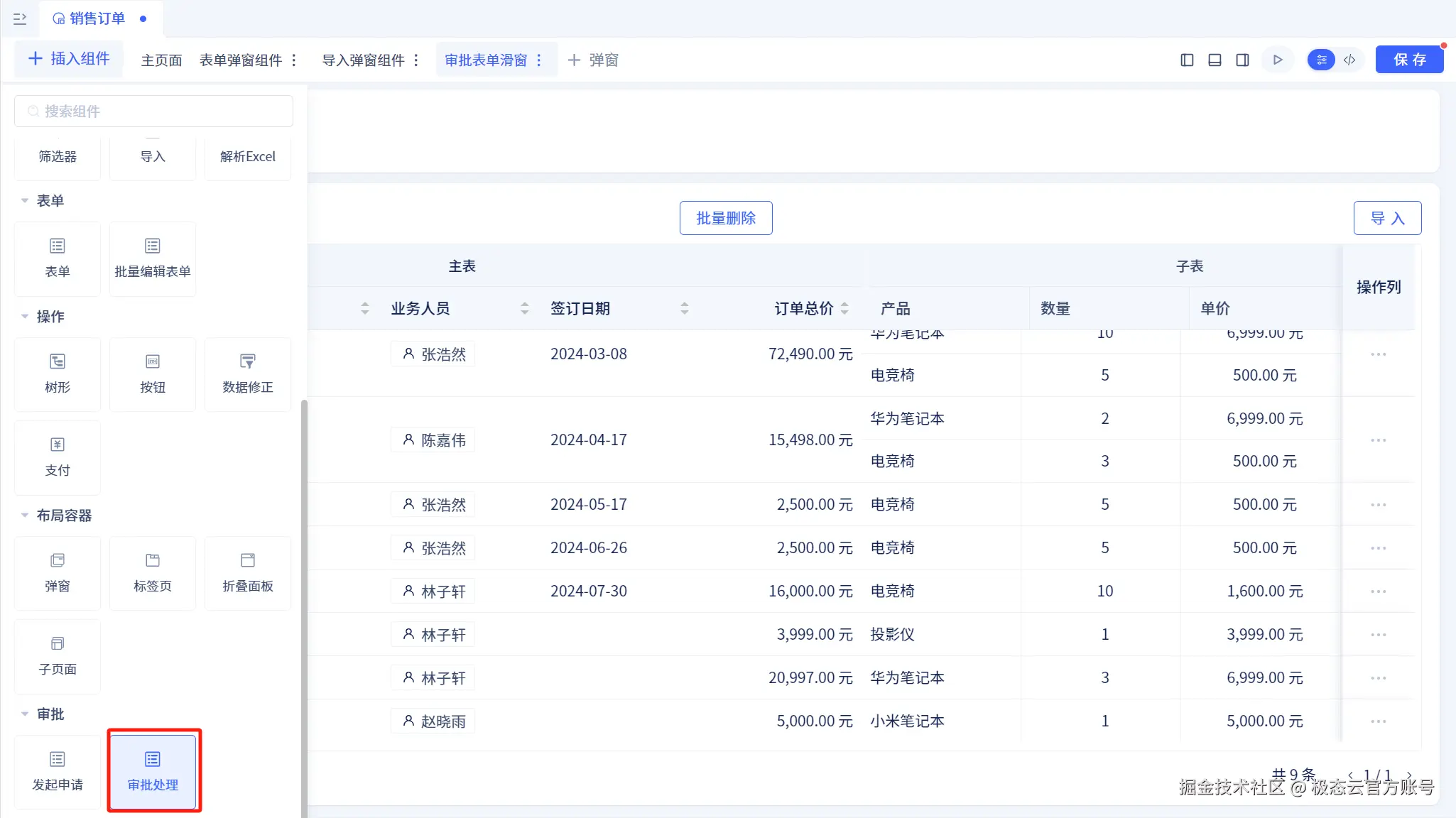The image size is (1456, 818).
Task: Pick the 数据修正 component
Action: click(247, 373)
